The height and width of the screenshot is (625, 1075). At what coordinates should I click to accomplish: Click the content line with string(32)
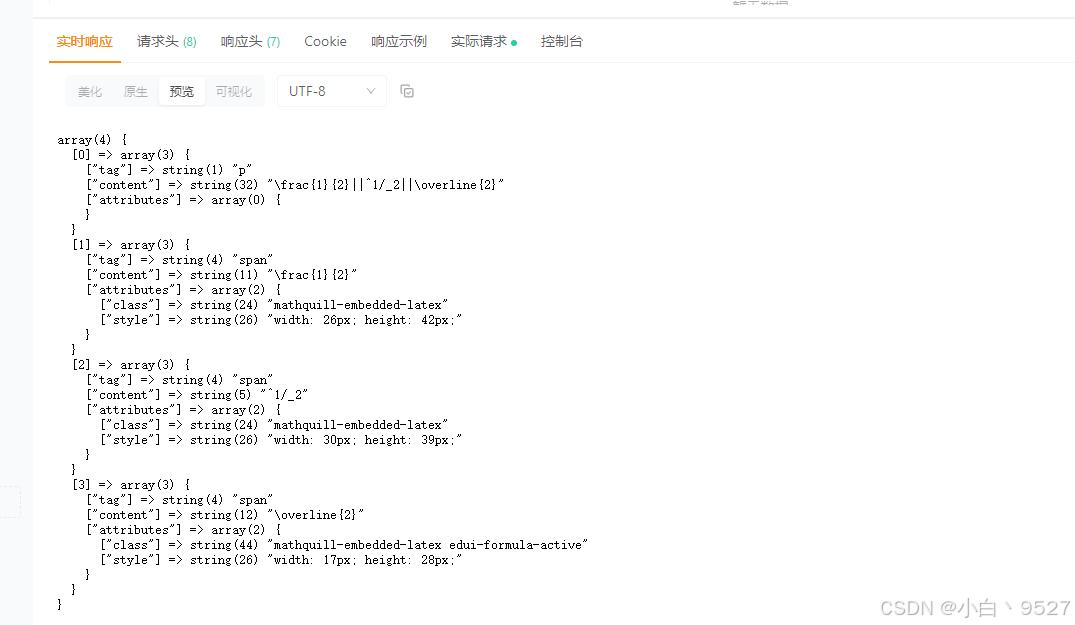tap(295, 185)
